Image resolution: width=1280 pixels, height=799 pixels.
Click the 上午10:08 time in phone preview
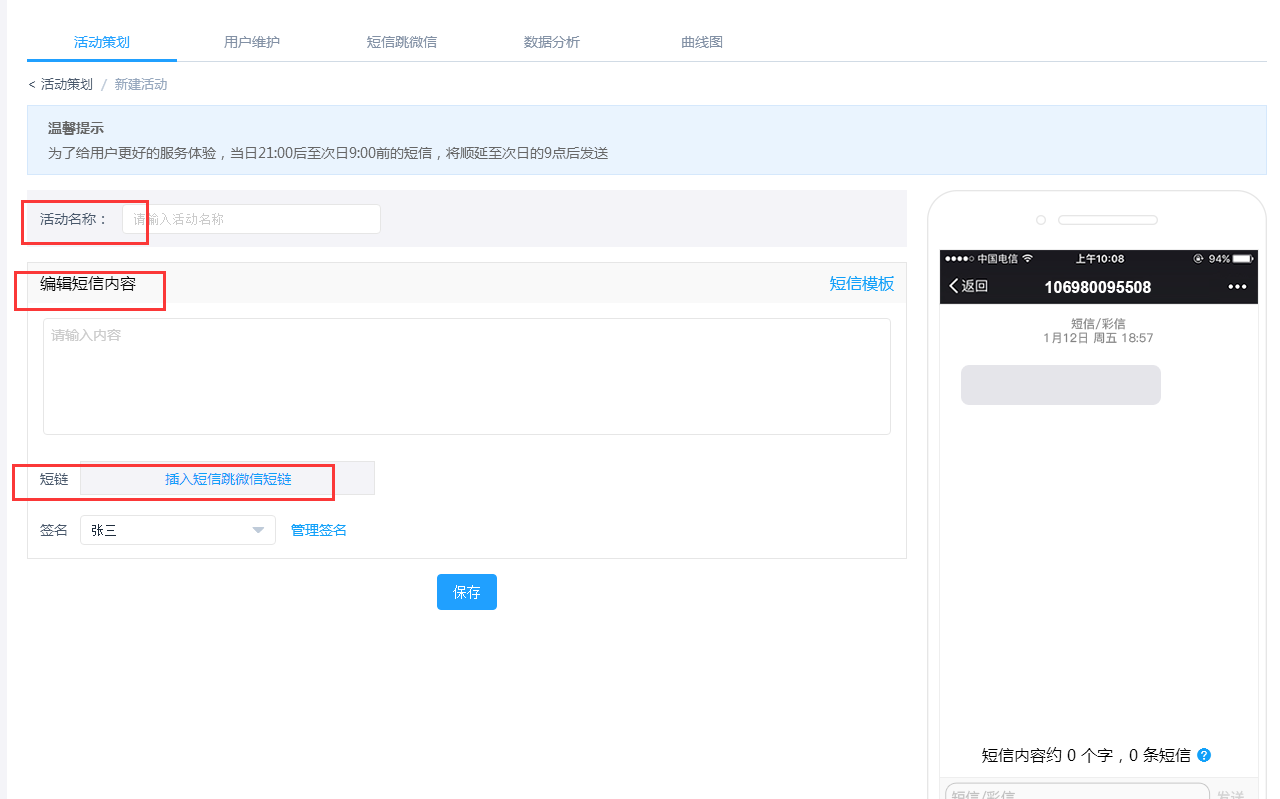pyautogui.click(x=1099, y=259)
